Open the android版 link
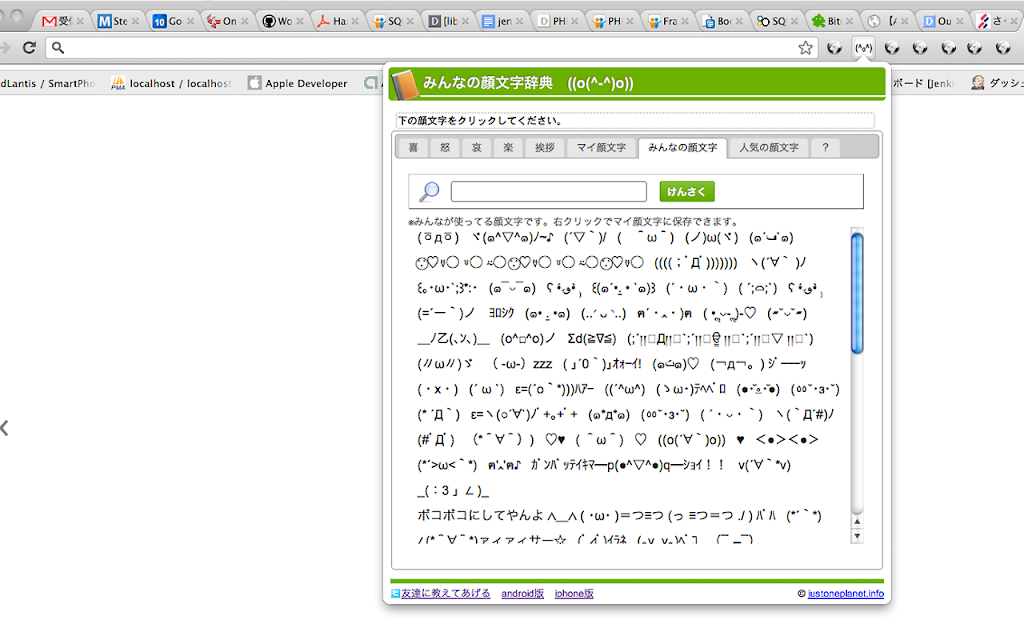 [522, 593]
